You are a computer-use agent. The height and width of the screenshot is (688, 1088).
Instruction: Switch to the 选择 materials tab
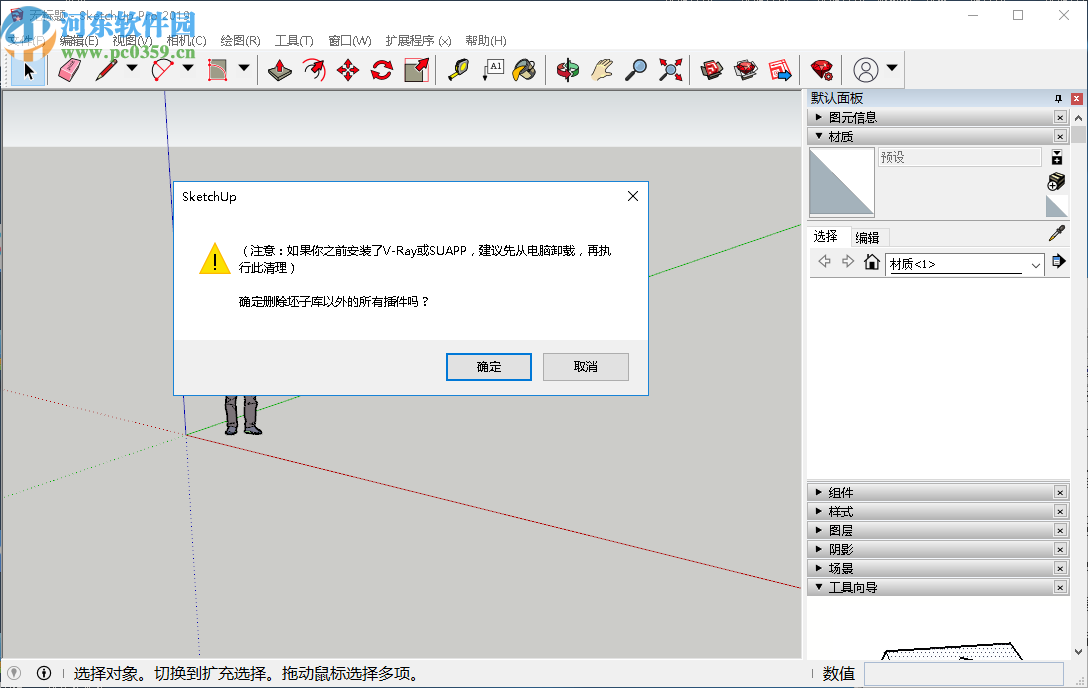pos(826,236)
